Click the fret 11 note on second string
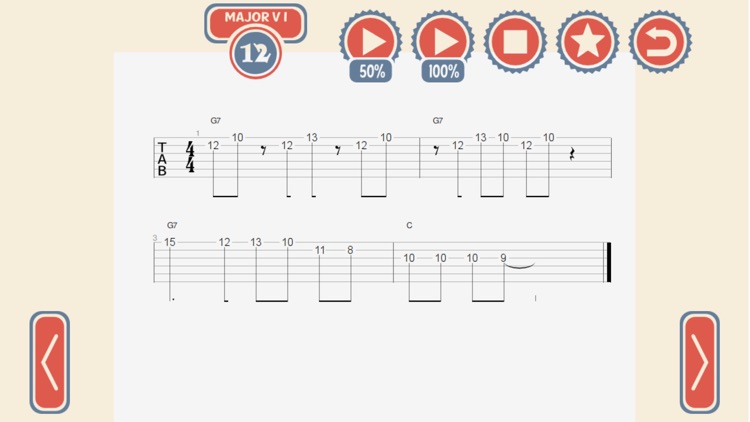Screen dimensions: 750x422 pos(320,250)
